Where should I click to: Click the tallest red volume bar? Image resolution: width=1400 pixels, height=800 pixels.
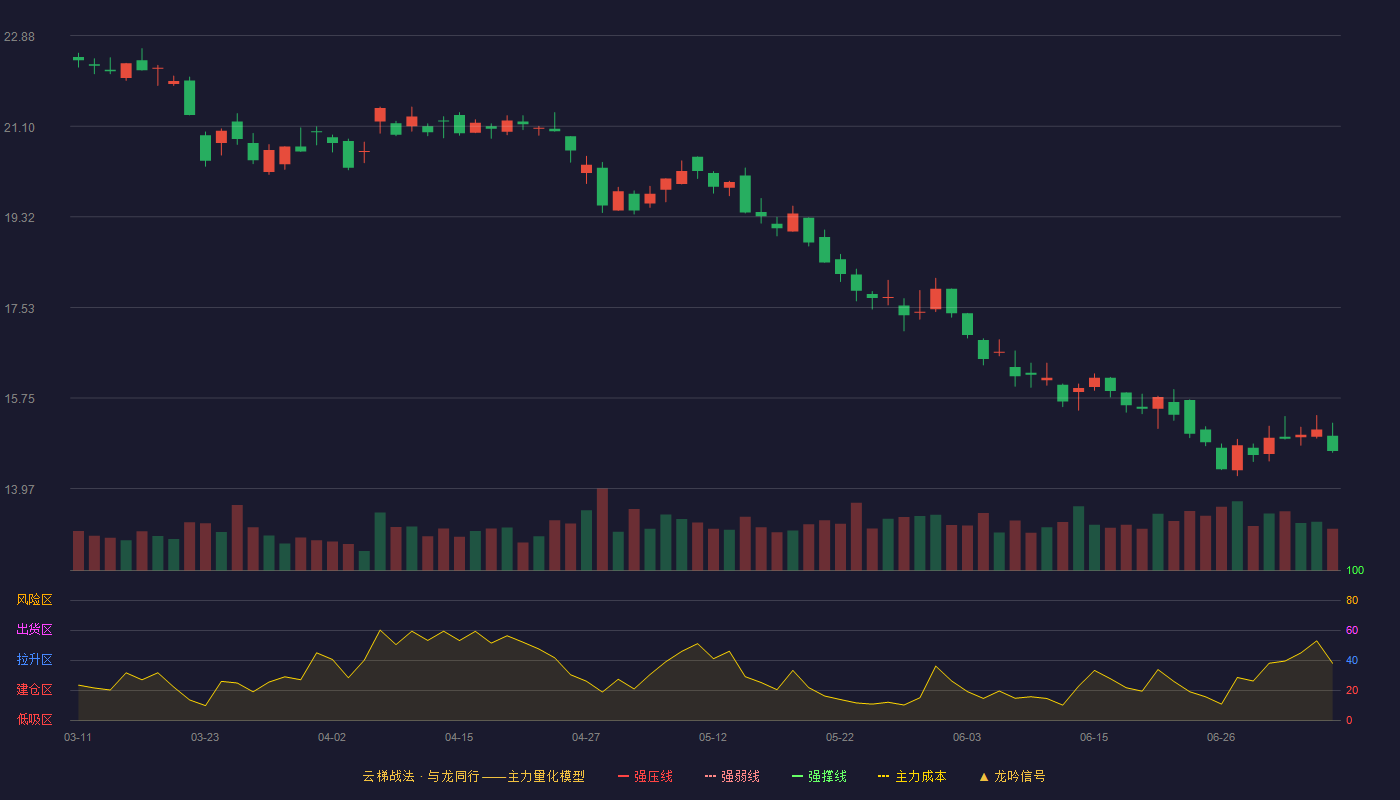tap(602, 529)
